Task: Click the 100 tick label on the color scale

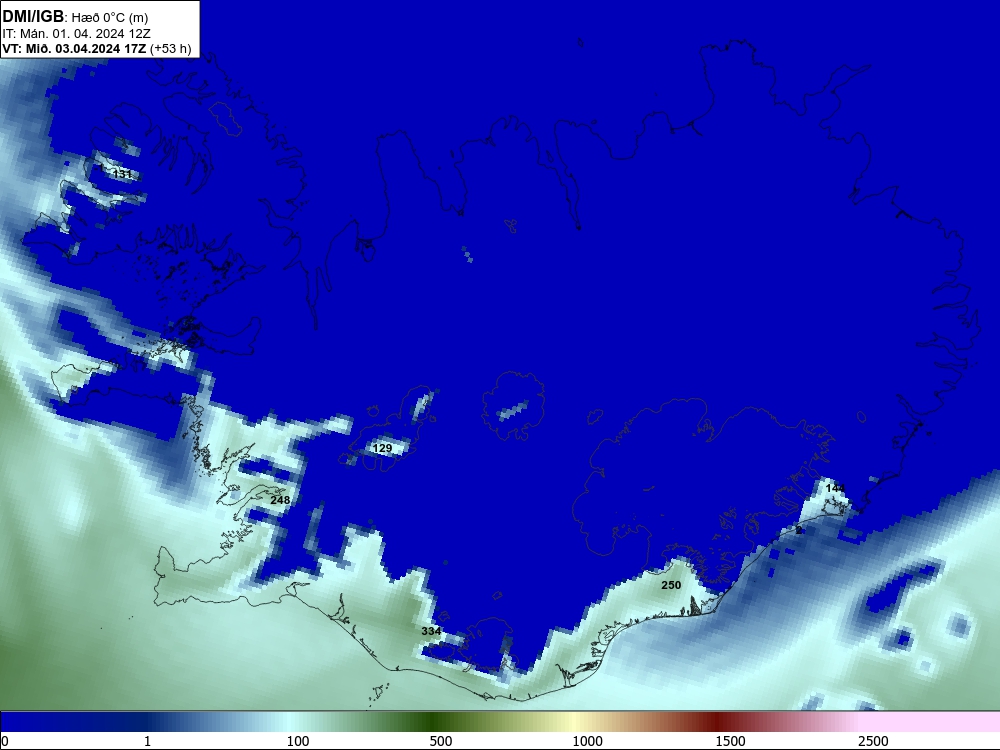Action: (x=298, y=741)
